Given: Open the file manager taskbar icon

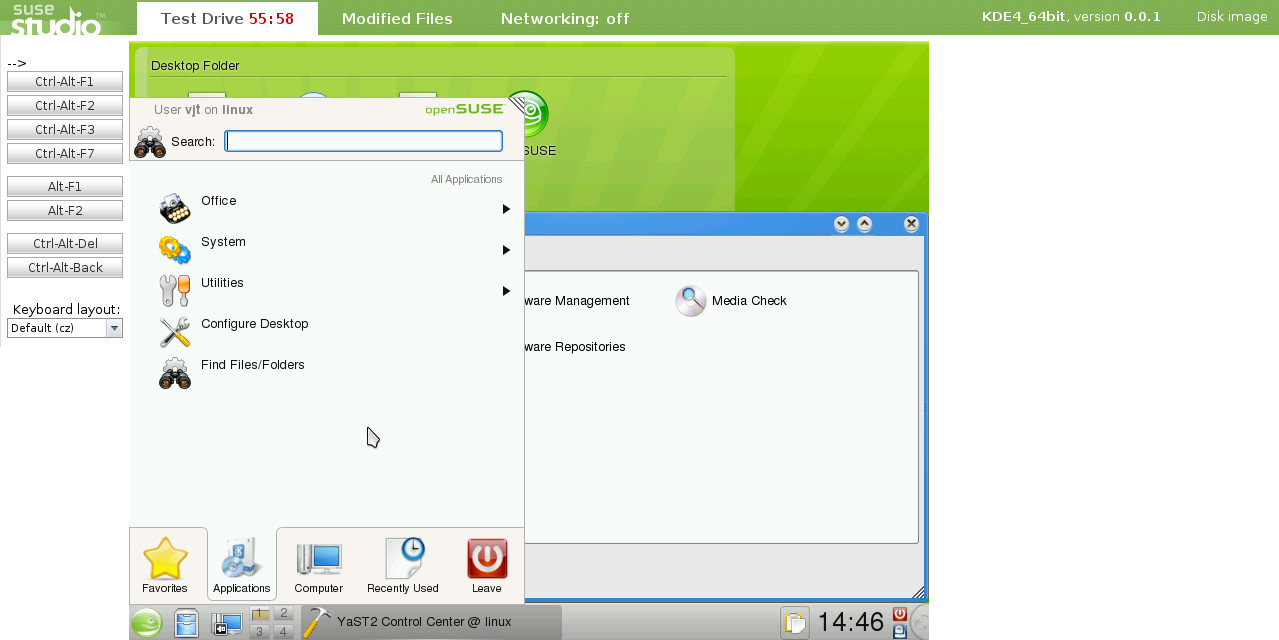Looking at the screenshot, I should (x=187, y=623).
